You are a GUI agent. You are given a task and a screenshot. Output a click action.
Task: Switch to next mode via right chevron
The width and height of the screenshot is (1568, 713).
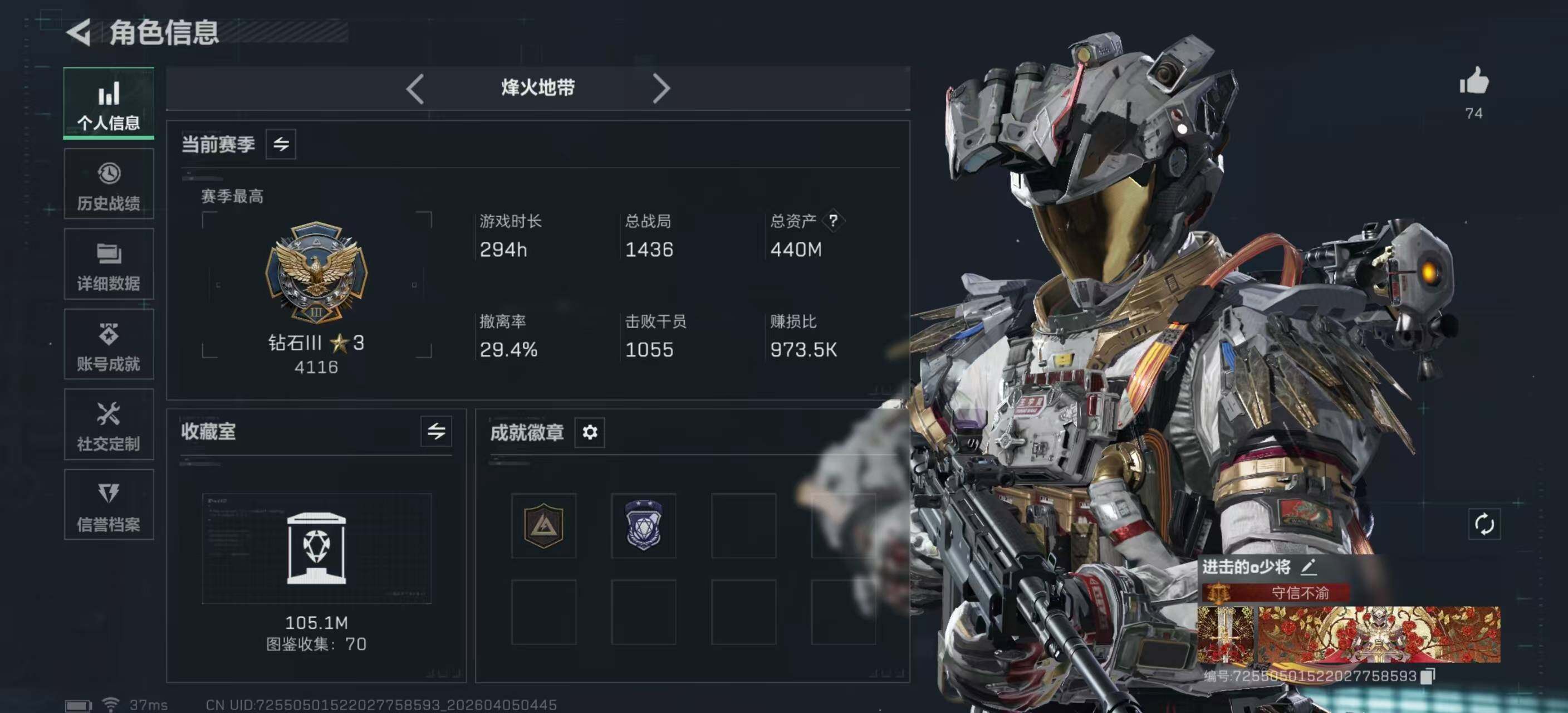click(661, 89)
